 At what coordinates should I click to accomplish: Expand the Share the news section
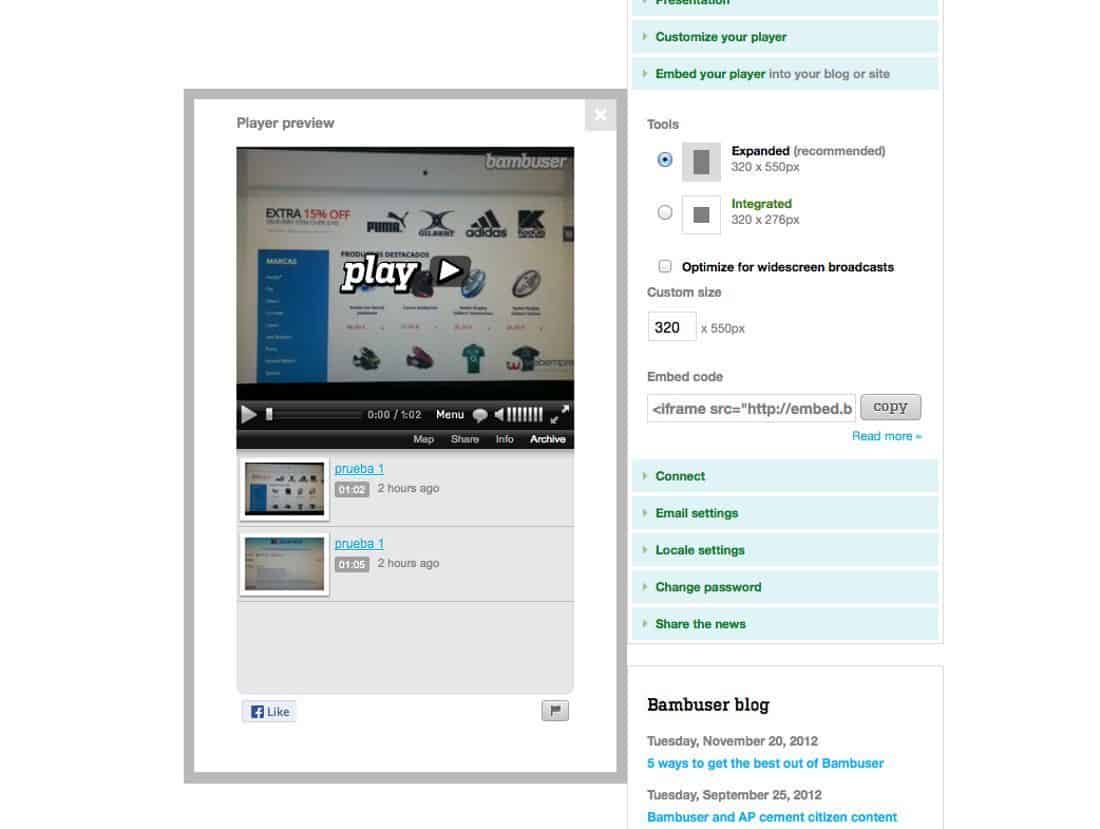tap(785, 624)
